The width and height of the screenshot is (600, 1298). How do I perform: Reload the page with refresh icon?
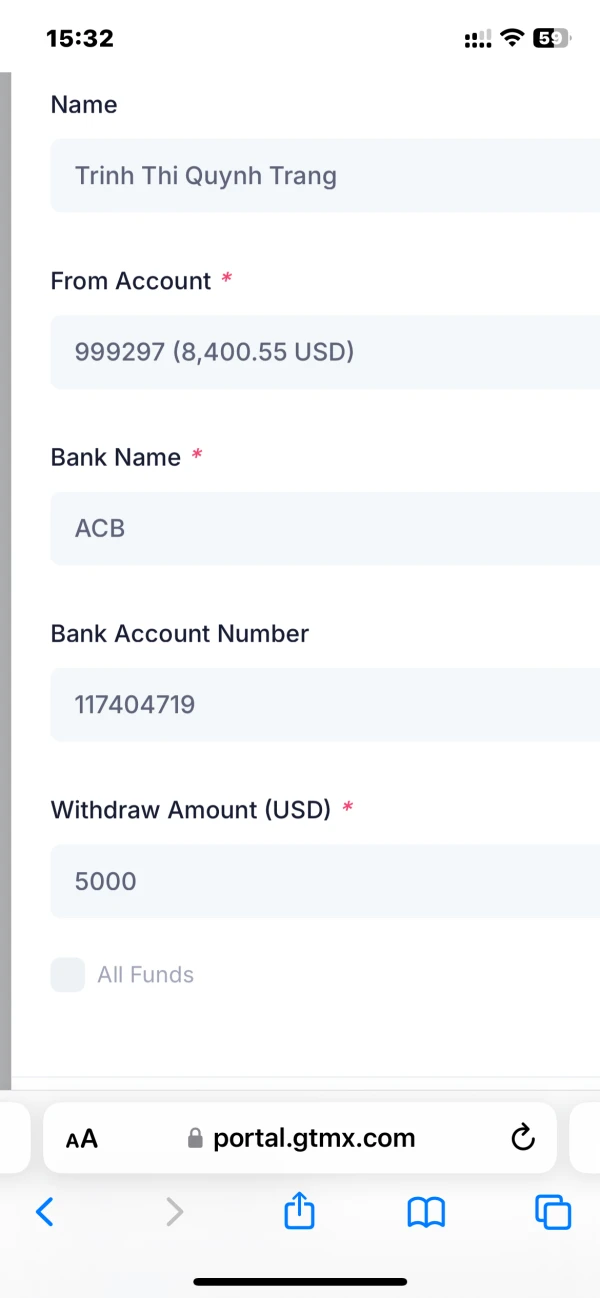pos(523,1138)
